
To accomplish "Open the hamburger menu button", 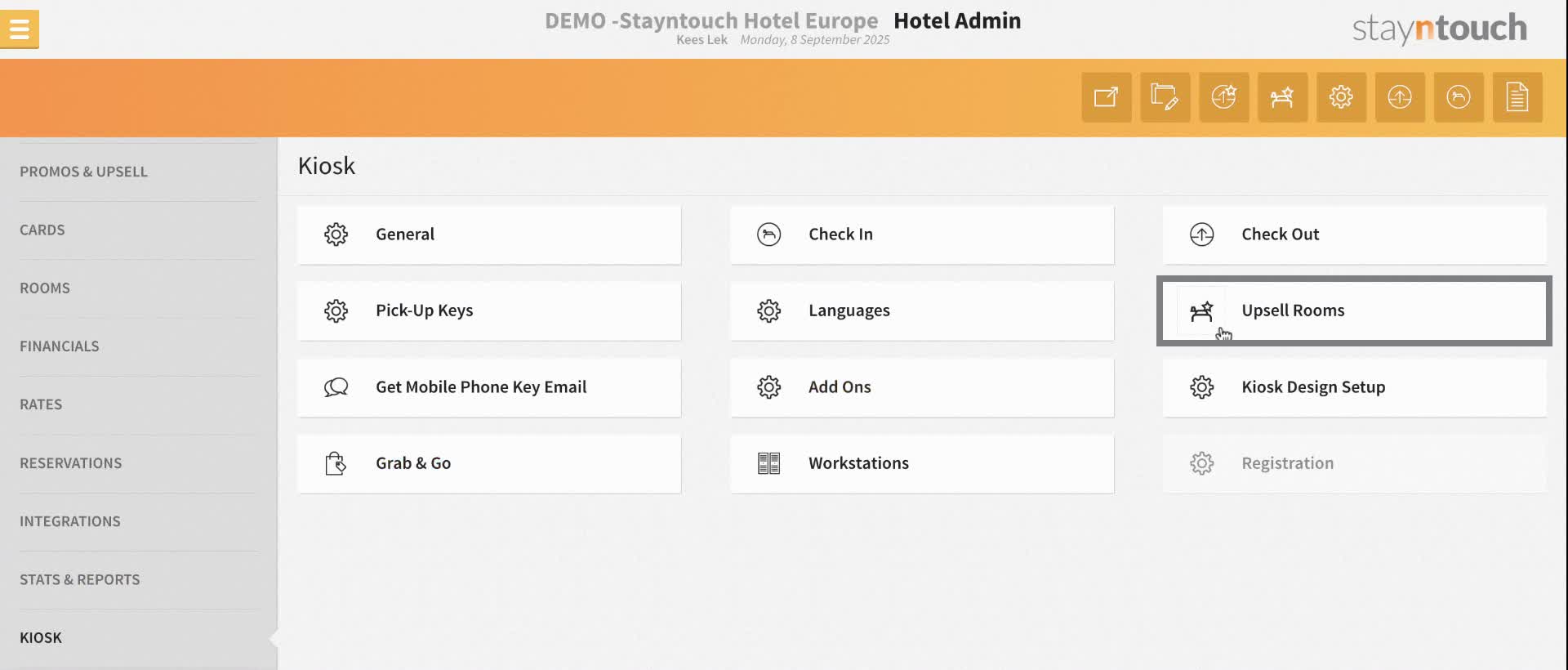I will pyautogui.click(x=19, y=29).
